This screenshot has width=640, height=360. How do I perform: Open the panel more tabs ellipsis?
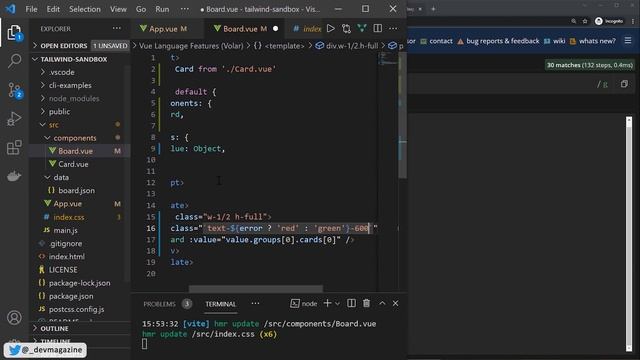click(256, 304)
